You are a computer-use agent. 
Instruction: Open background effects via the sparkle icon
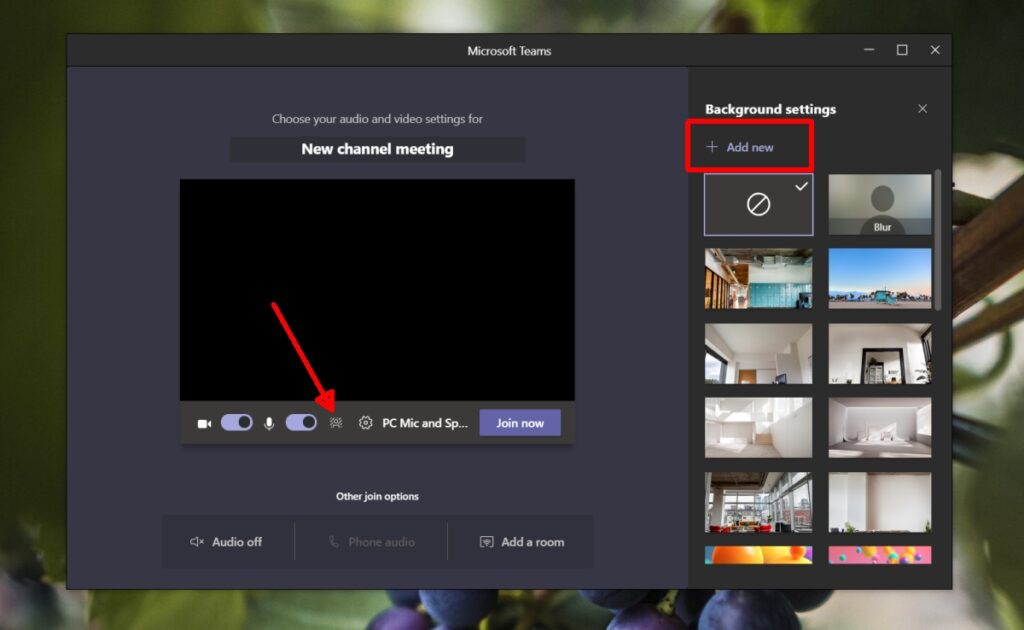[335, 422]
